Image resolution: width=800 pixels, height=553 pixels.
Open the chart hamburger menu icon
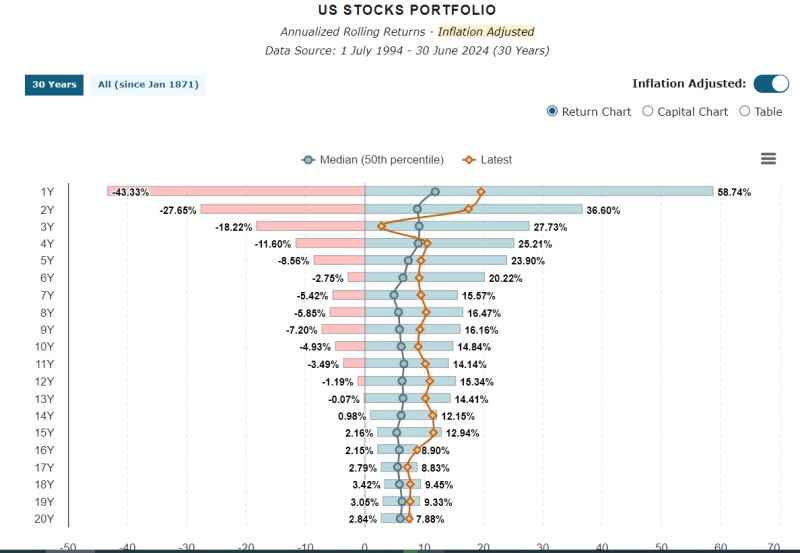tap(768, 159)
